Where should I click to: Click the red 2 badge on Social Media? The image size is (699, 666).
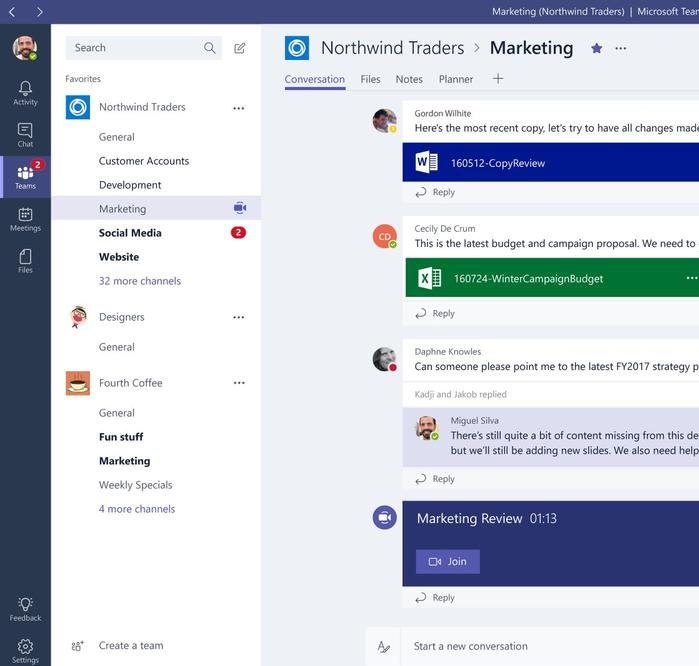pos(238,232)
